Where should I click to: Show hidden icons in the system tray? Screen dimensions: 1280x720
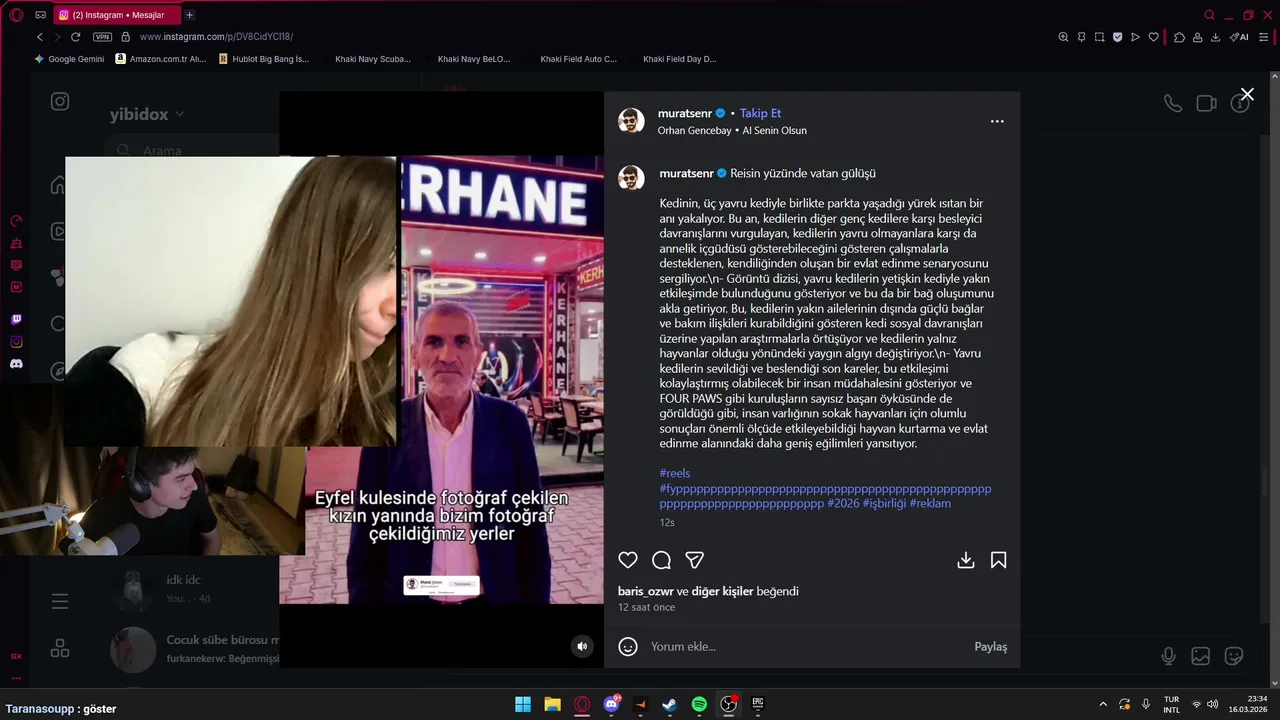(x=1103, y=704)
